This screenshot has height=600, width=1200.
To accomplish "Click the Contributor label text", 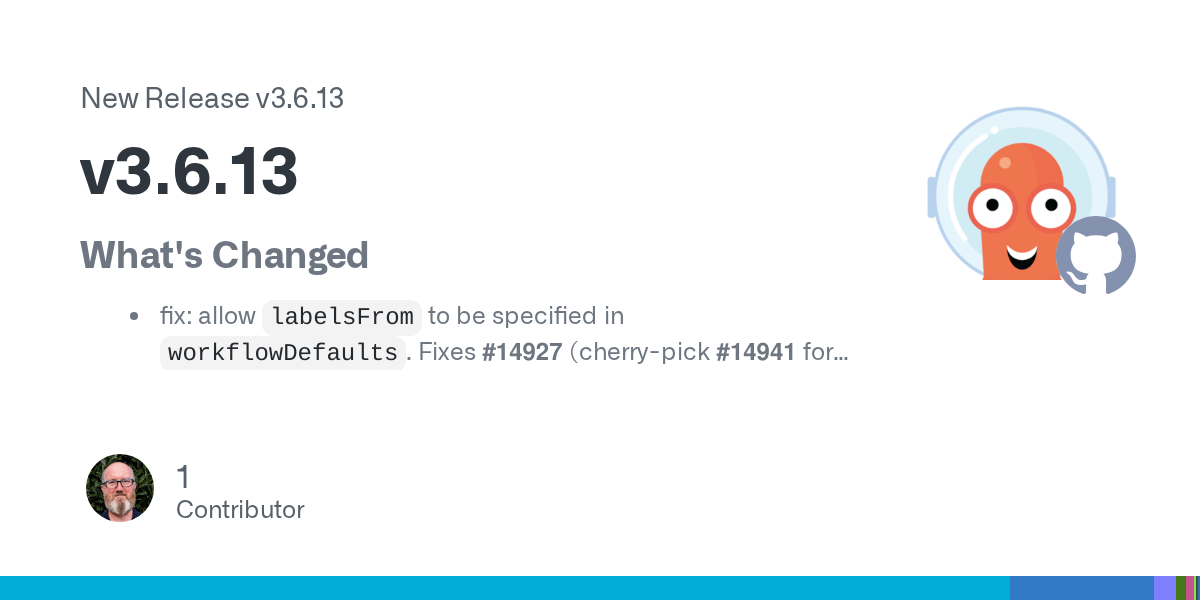I will tap(240, 509).
